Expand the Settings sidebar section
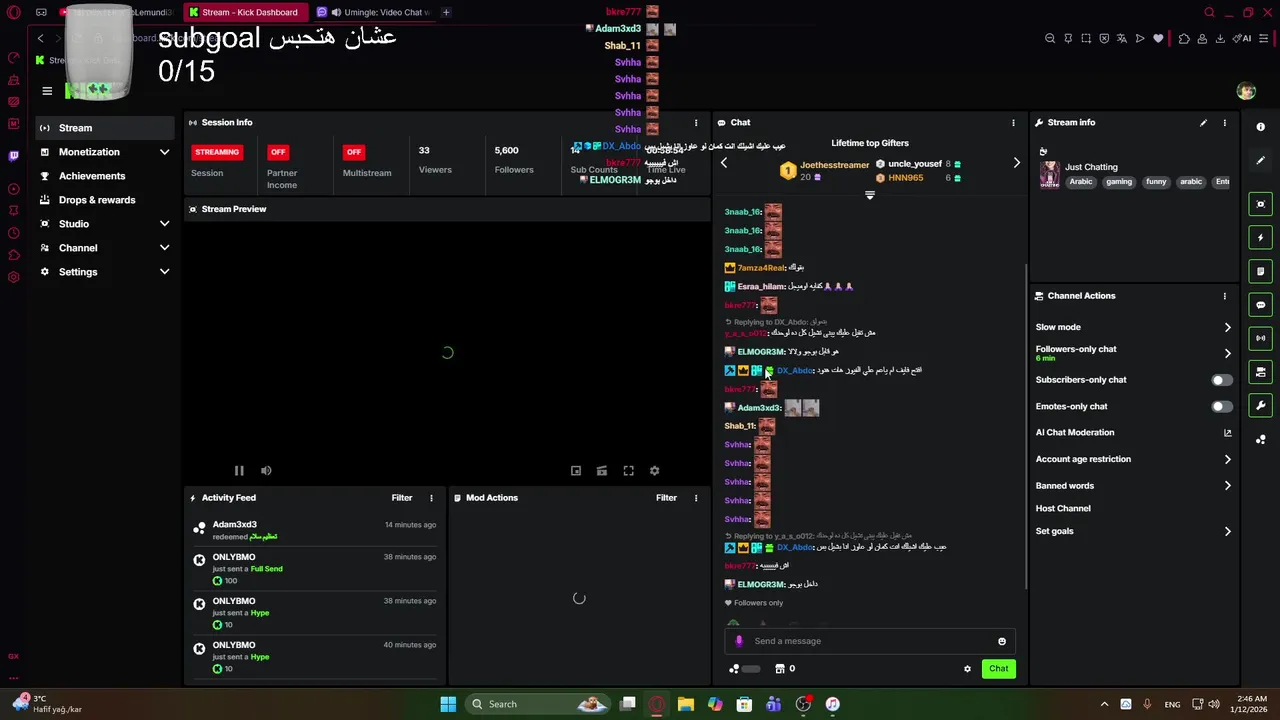The width and height of the screenshot is (1280, 720). click(x=164, y=272)
